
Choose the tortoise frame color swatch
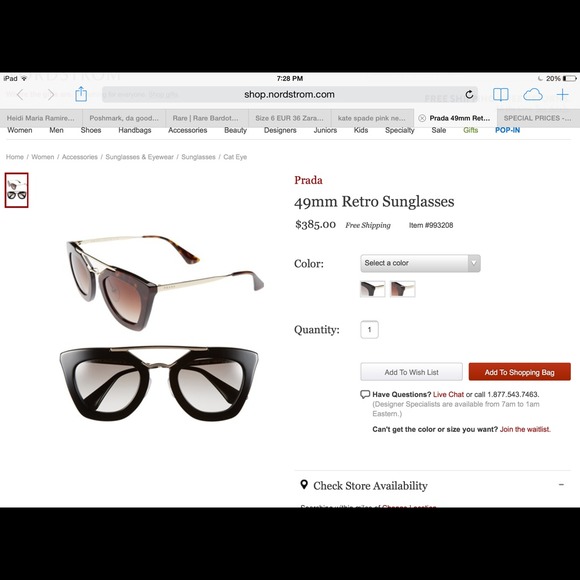tap(403, 289)
